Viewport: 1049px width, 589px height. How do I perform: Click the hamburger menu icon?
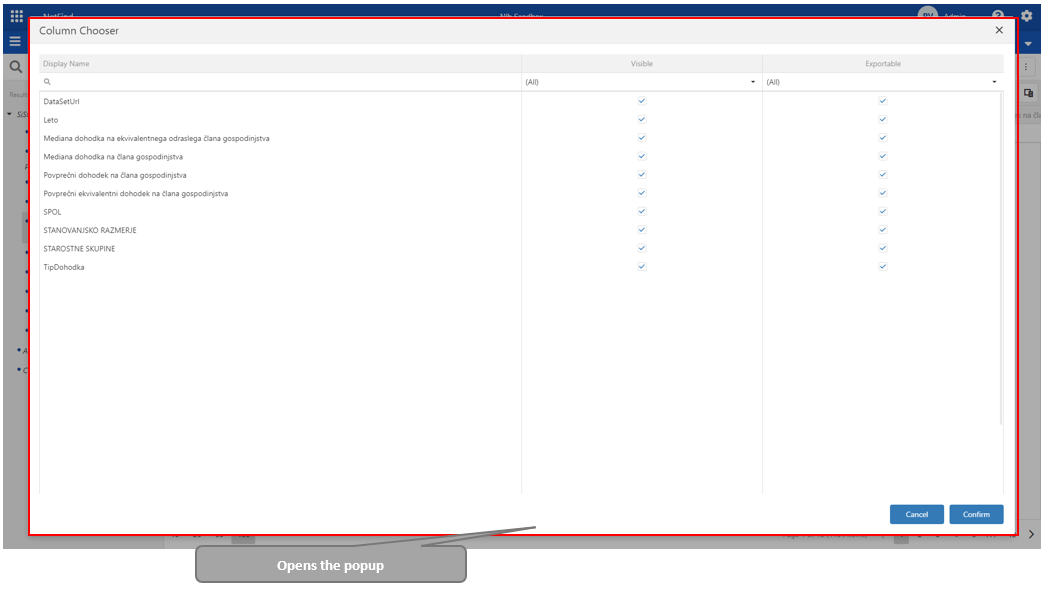[x=15, y=42]
